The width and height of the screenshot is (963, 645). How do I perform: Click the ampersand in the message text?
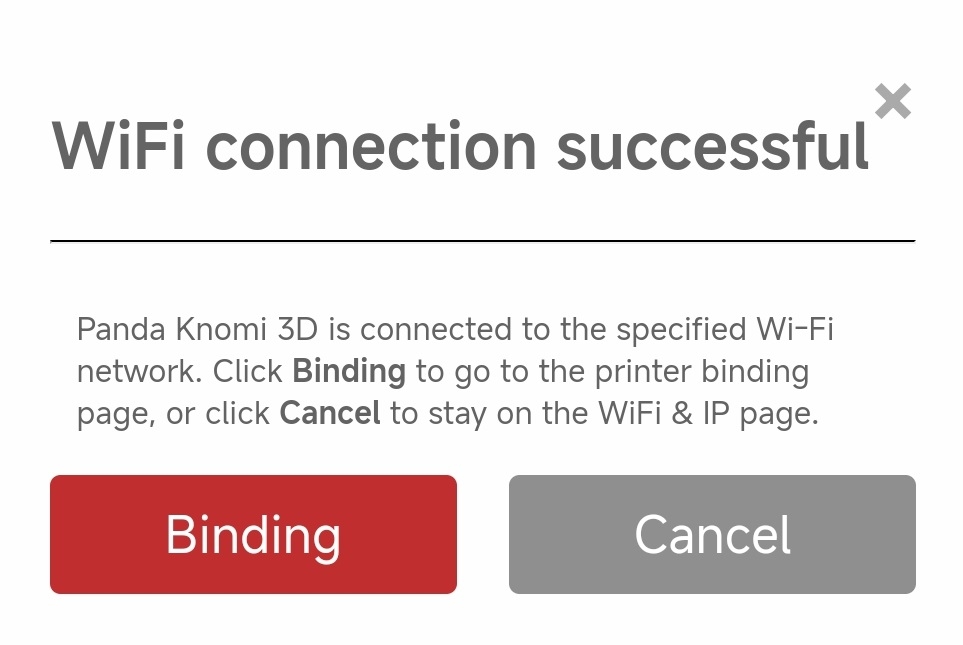pos(681,414)
